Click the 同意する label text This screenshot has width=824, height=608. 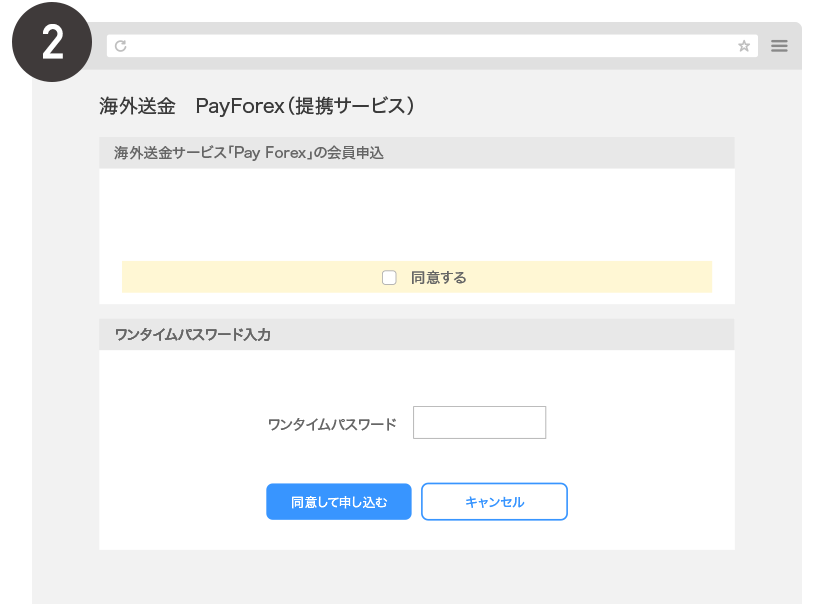pyautogui.click(x=438, y=277)
